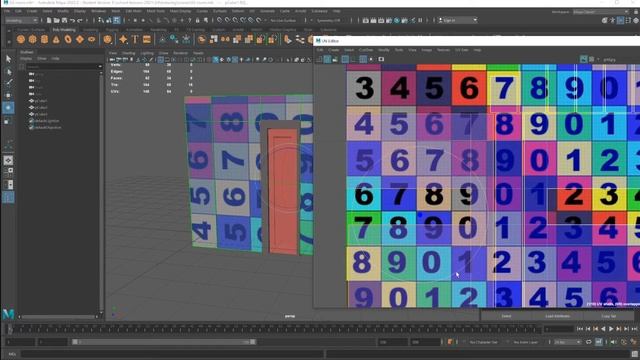This screenshot has height=360, width=640.
Task: Open the viewport Shading menu
Action: 129,53
